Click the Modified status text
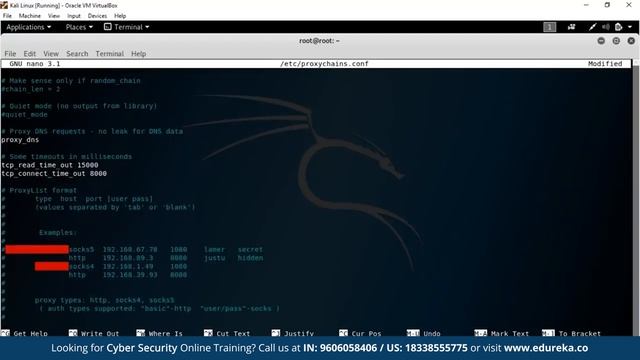The image size is (640, 360). (x=605, y=64)
